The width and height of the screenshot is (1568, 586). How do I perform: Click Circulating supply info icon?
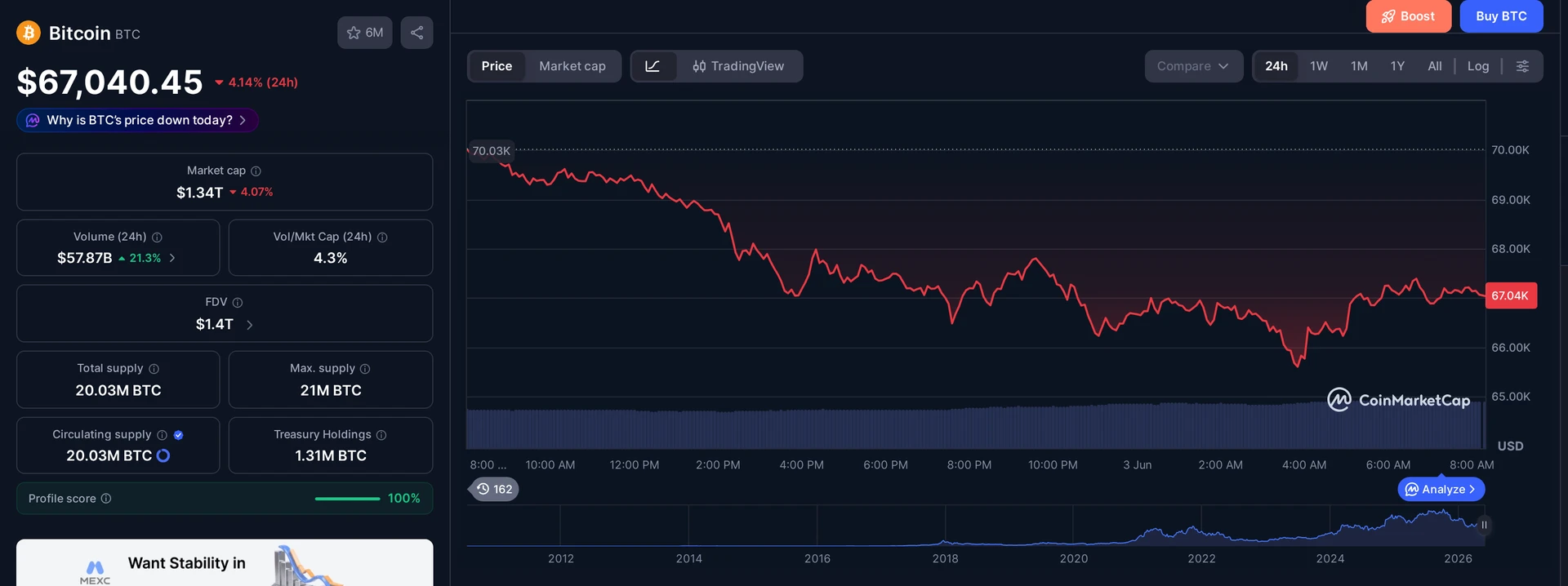(x=162, y=435)
